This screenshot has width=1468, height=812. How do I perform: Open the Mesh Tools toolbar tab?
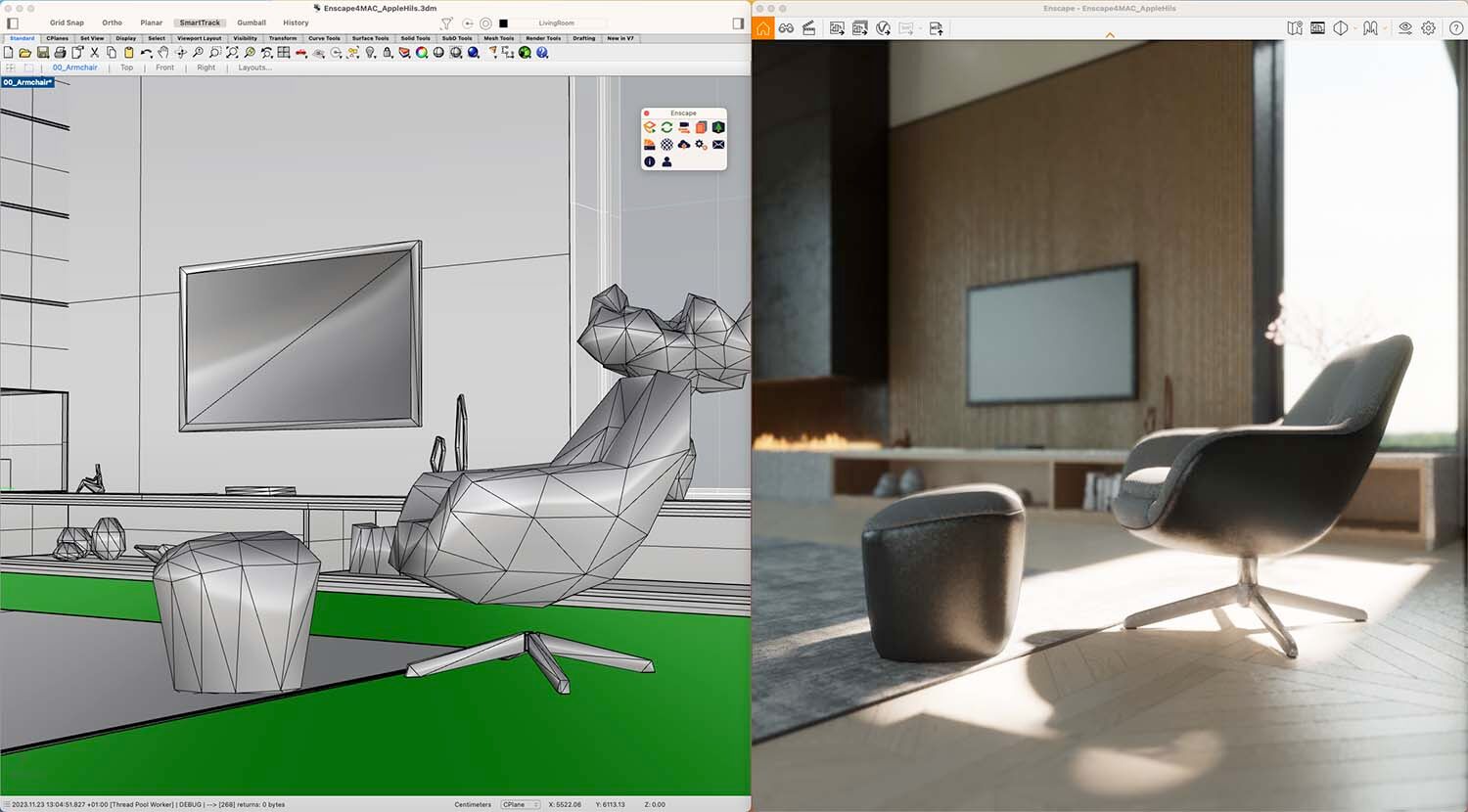(498, 38)
